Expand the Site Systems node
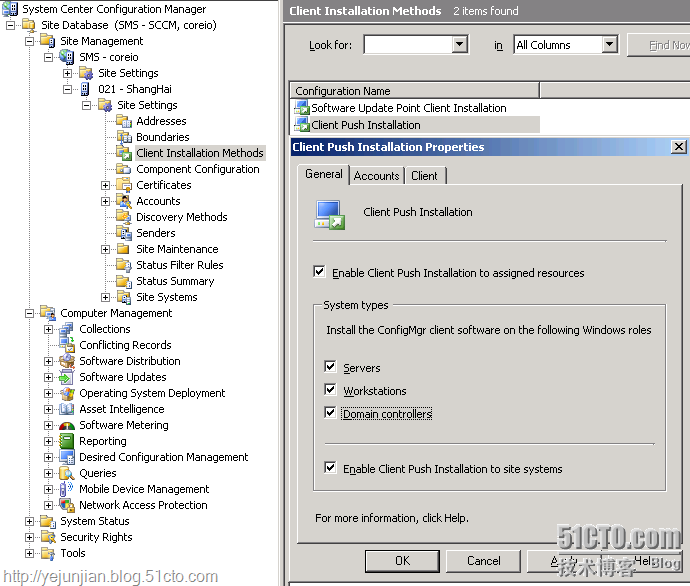This screenshot has height=586, width=690. point(106,297)
